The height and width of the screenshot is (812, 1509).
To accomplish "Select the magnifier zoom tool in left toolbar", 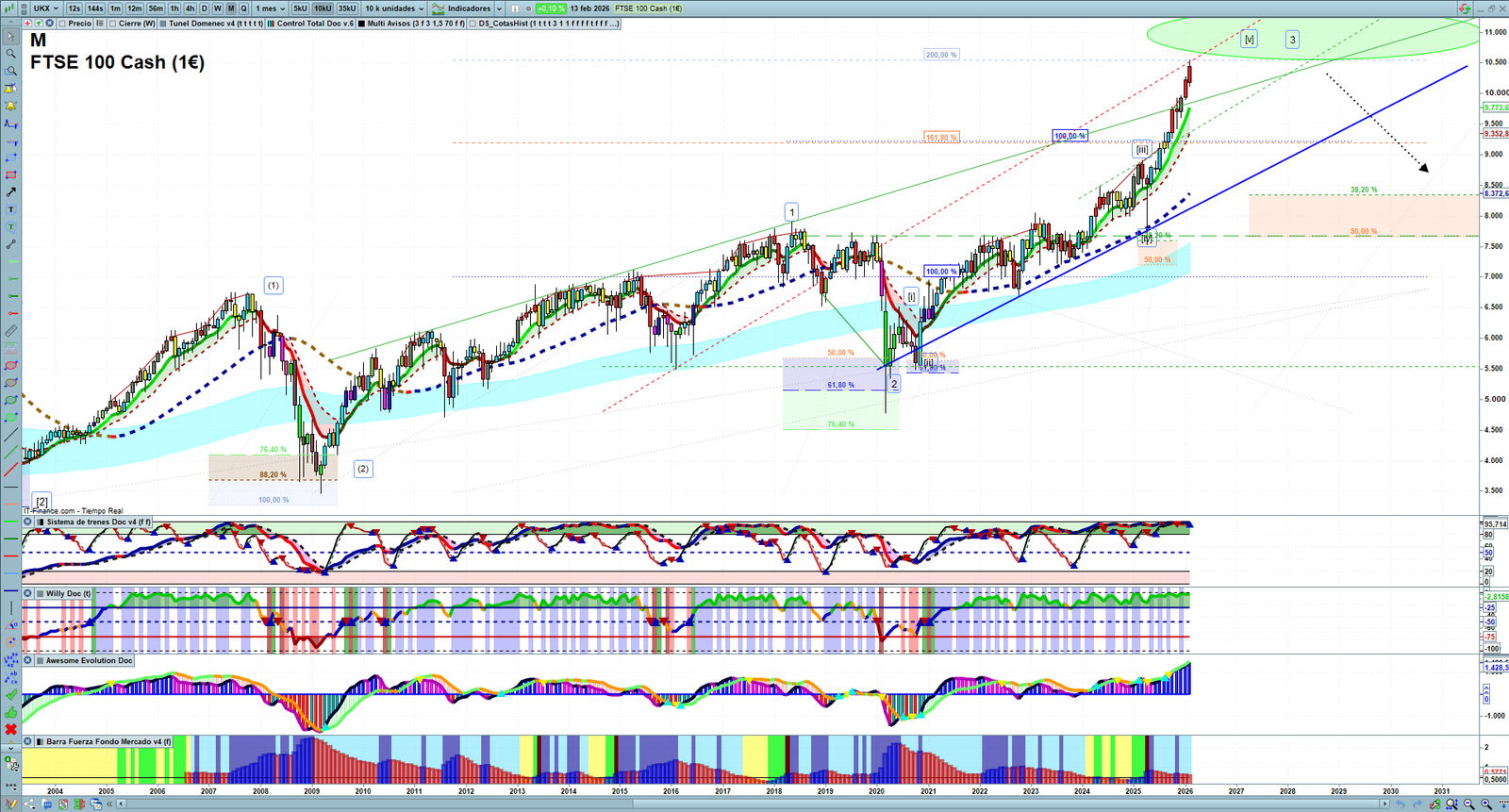I will tap(11, 54).
